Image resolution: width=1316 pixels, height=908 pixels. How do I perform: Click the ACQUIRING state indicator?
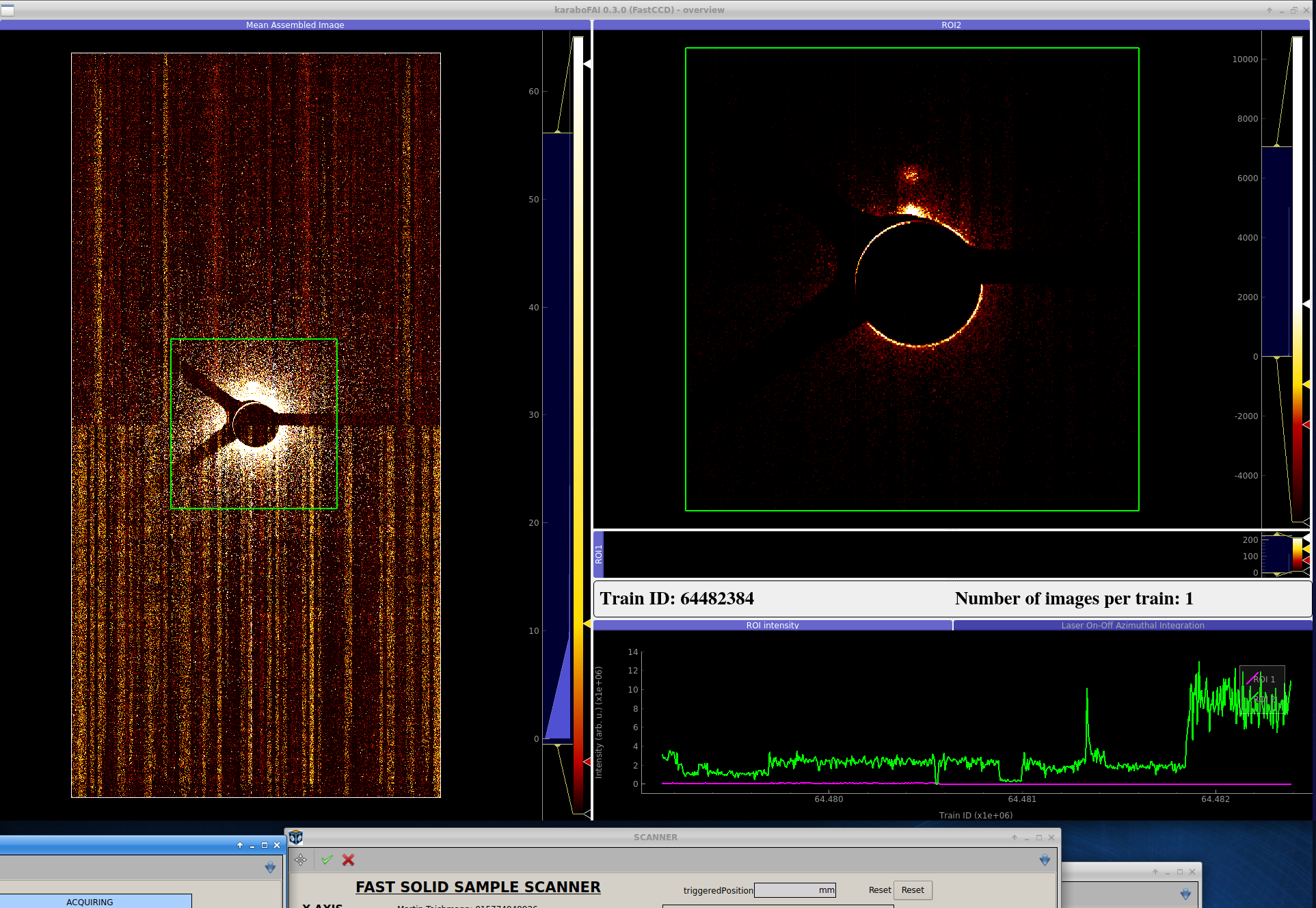click(90, 902)
